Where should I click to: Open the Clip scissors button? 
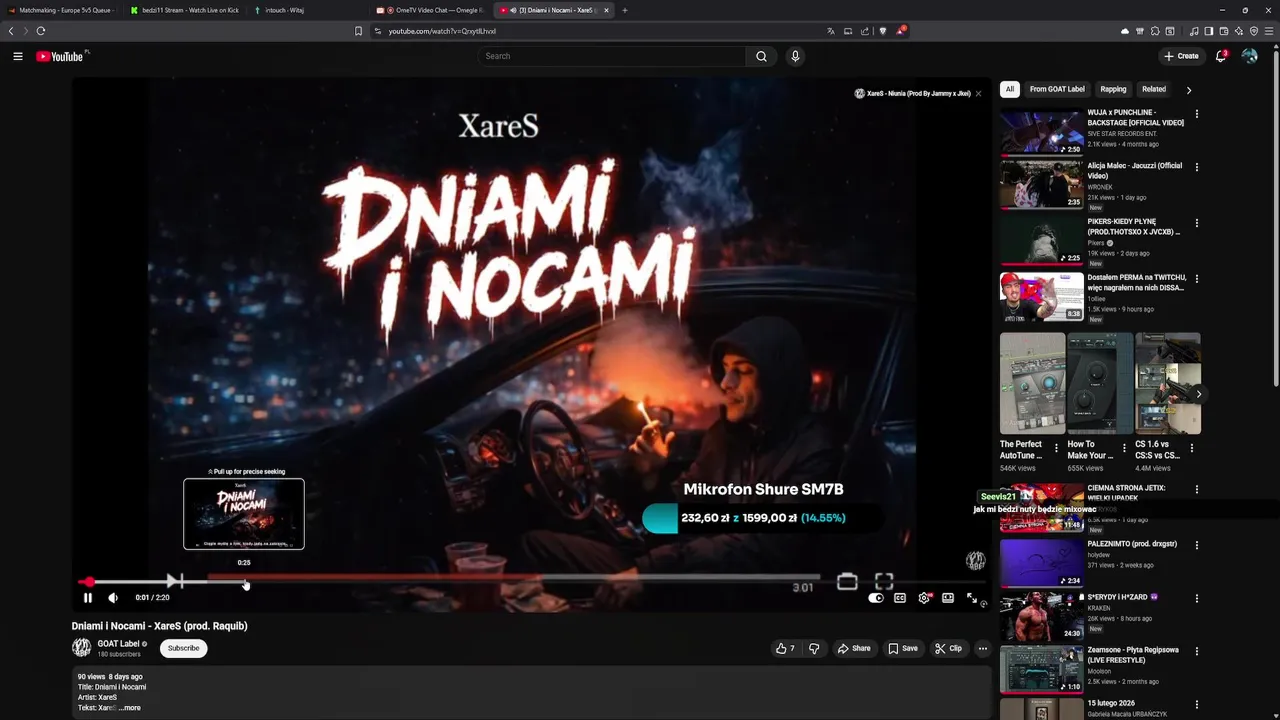(x=948, y=648)
